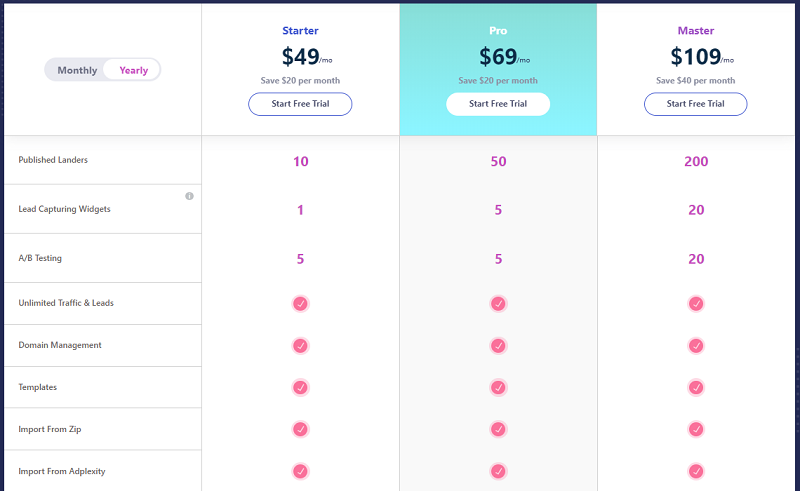800x491 pixels.
Task: Click Pro checkmark for Import From Adplexity
Action: [498, 471]
